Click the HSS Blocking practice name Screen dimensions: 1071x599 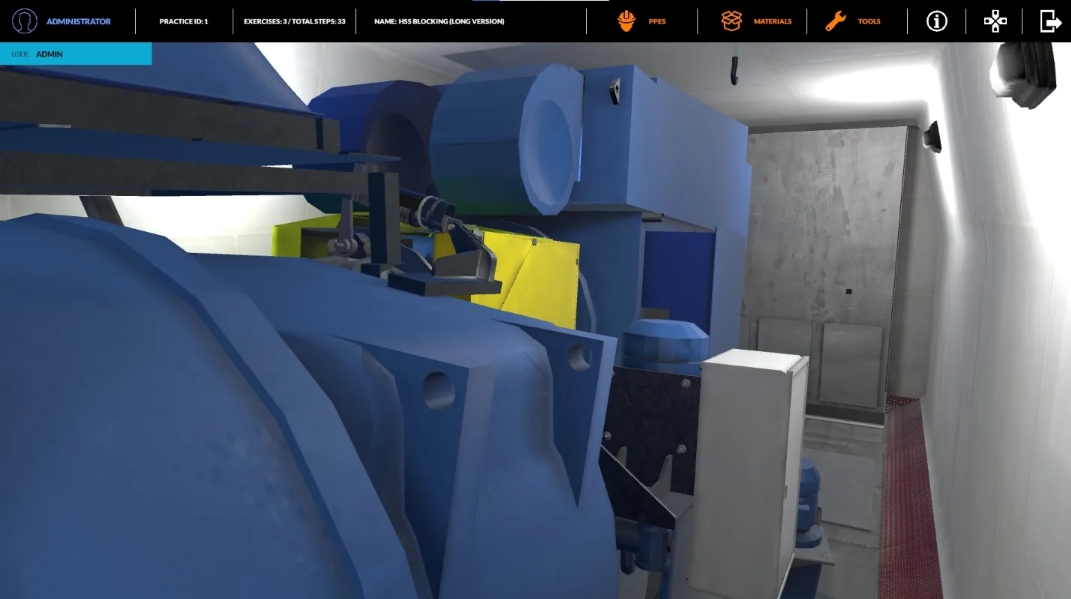(439, 21)
